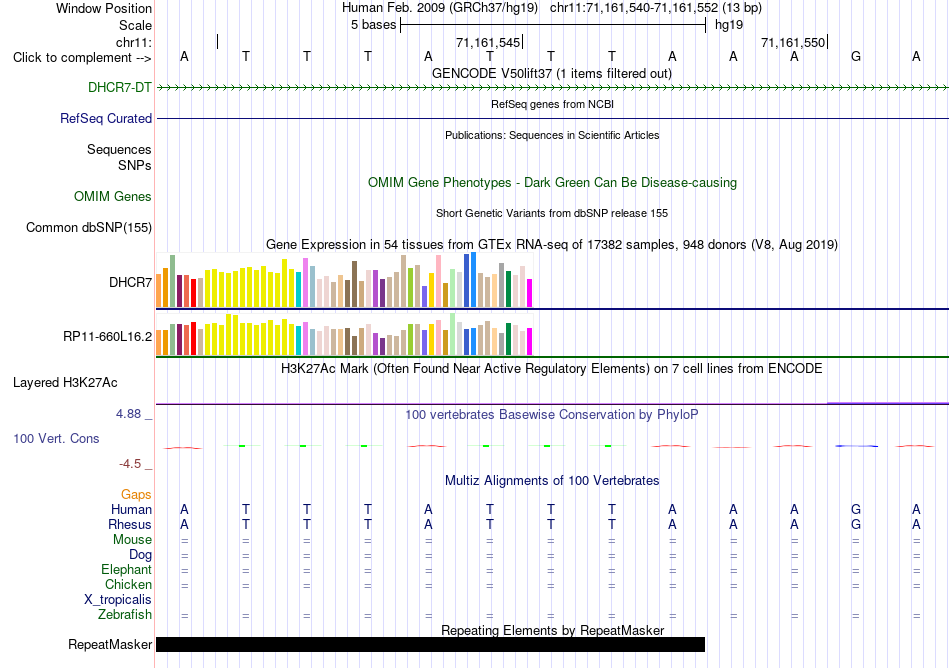Click the Dog alignment row label
950x668 pixels.
click(x=140, y=555)
